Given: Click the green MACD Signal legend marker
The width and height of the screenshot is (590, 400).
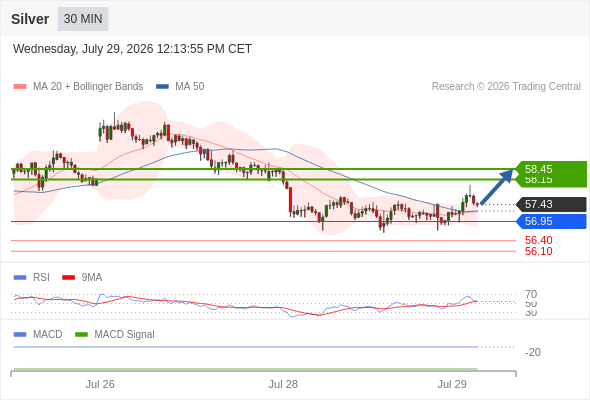Looking at the screenshot, I should (x=81, y=335).
